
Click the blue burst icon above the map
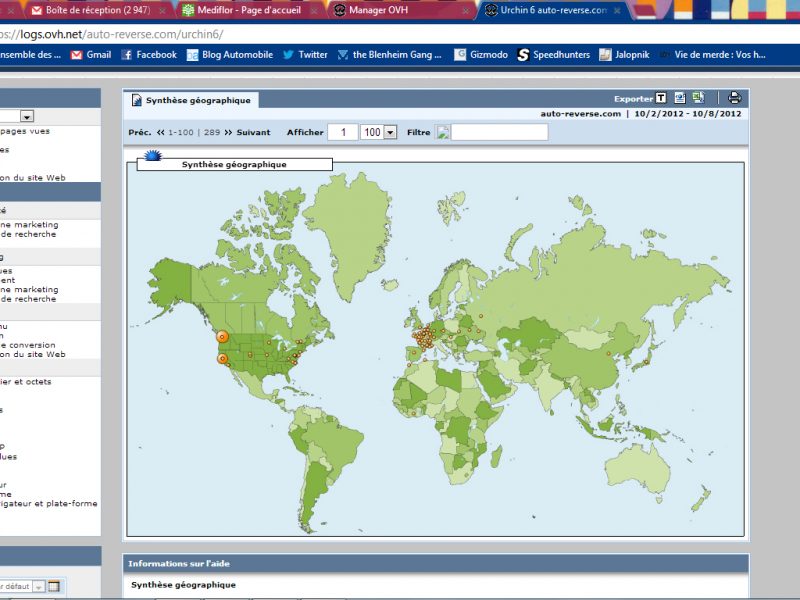tap(153, 156)
